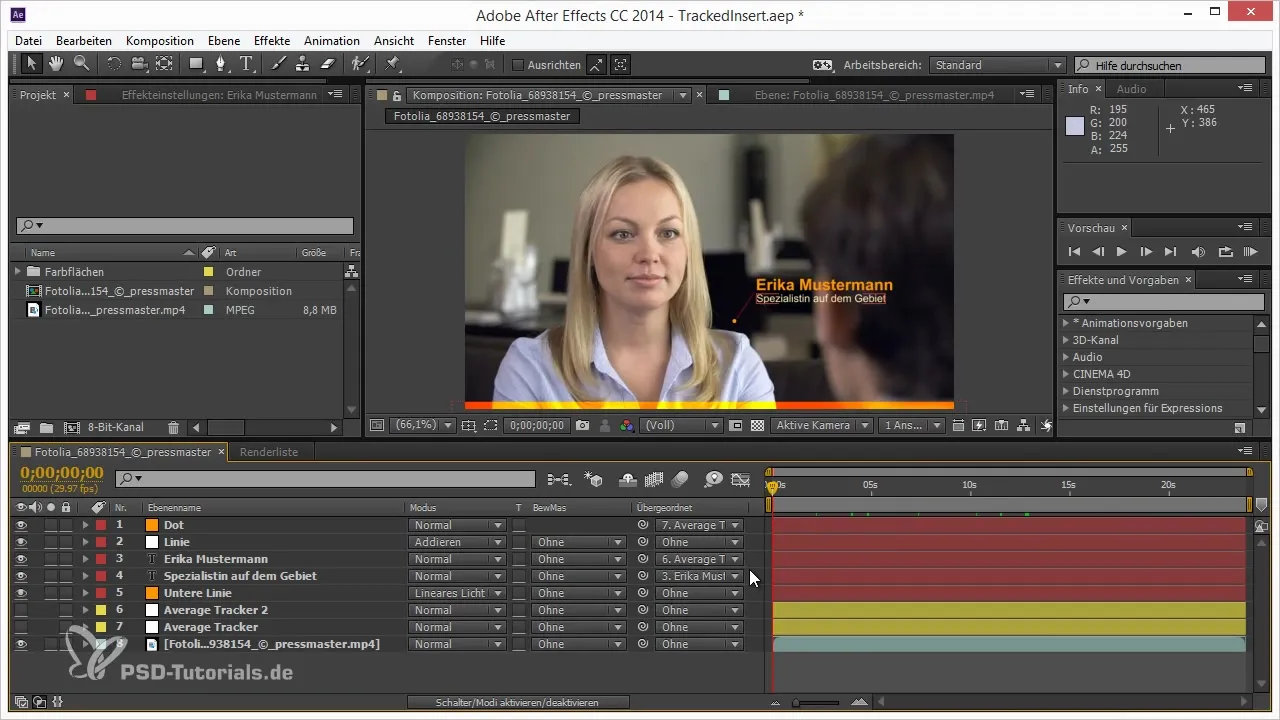Expand the Dot layer properties
Viewport: 1280px width, 720px height.
(x=85, y=525)
